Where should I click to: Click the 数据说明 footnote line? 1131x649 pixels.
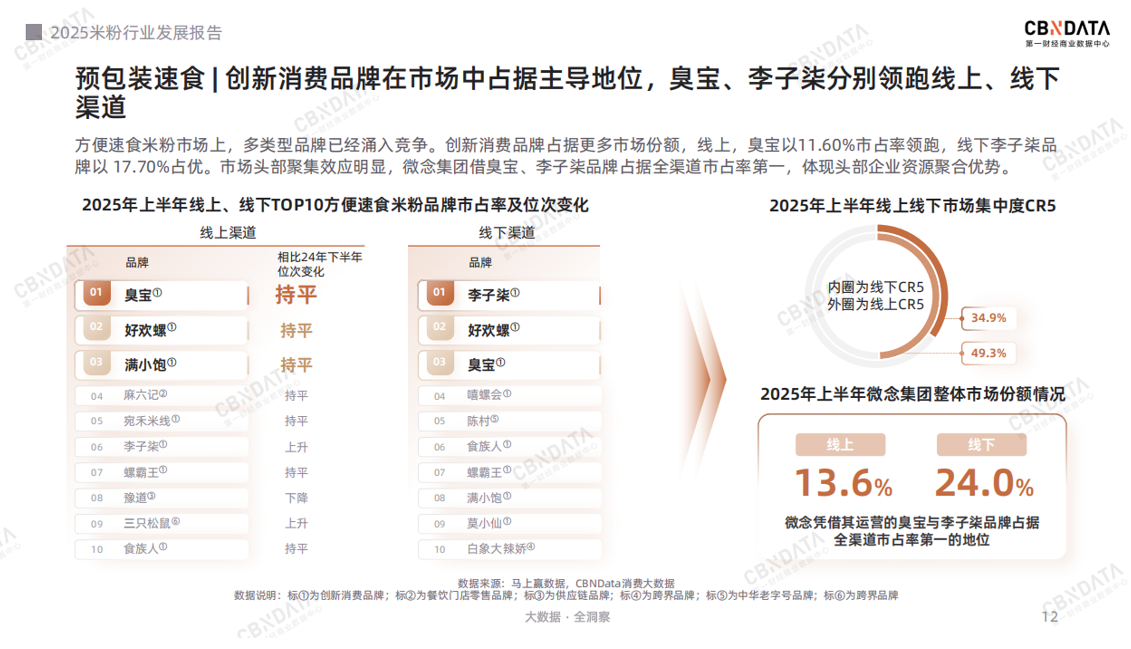566,596
